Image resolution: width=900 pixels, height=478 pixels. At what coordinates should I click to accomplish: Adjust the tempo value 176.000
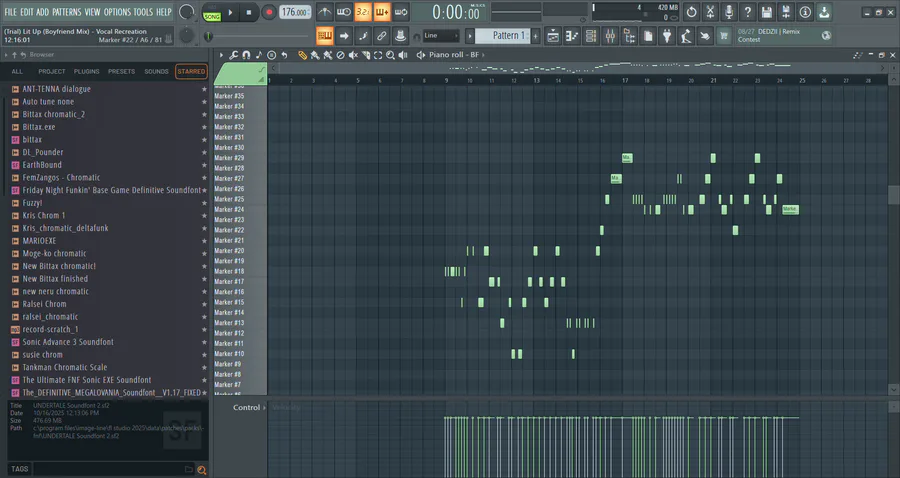(x=295, y=12)
